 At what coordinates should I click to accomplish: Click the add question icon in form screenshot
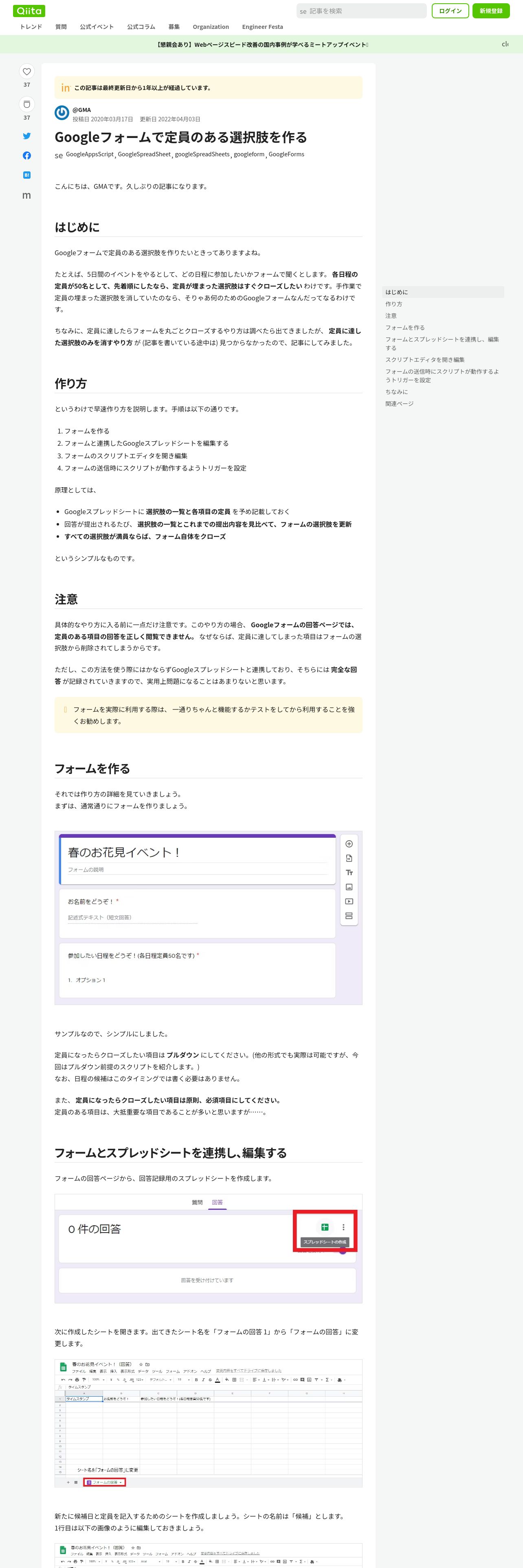tap(349, 844)
